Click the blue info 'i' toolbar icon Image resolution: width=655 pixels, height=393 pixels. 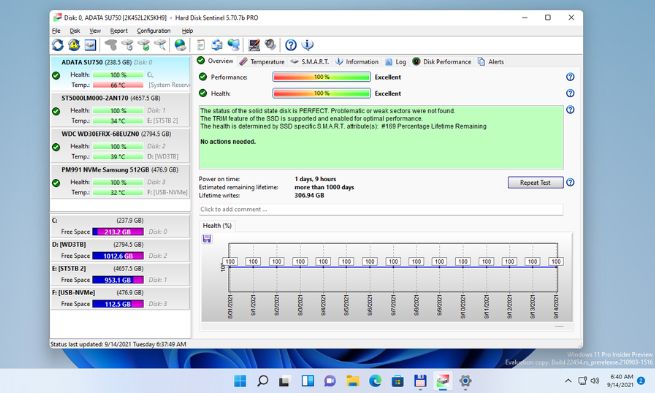click(307, 45)
